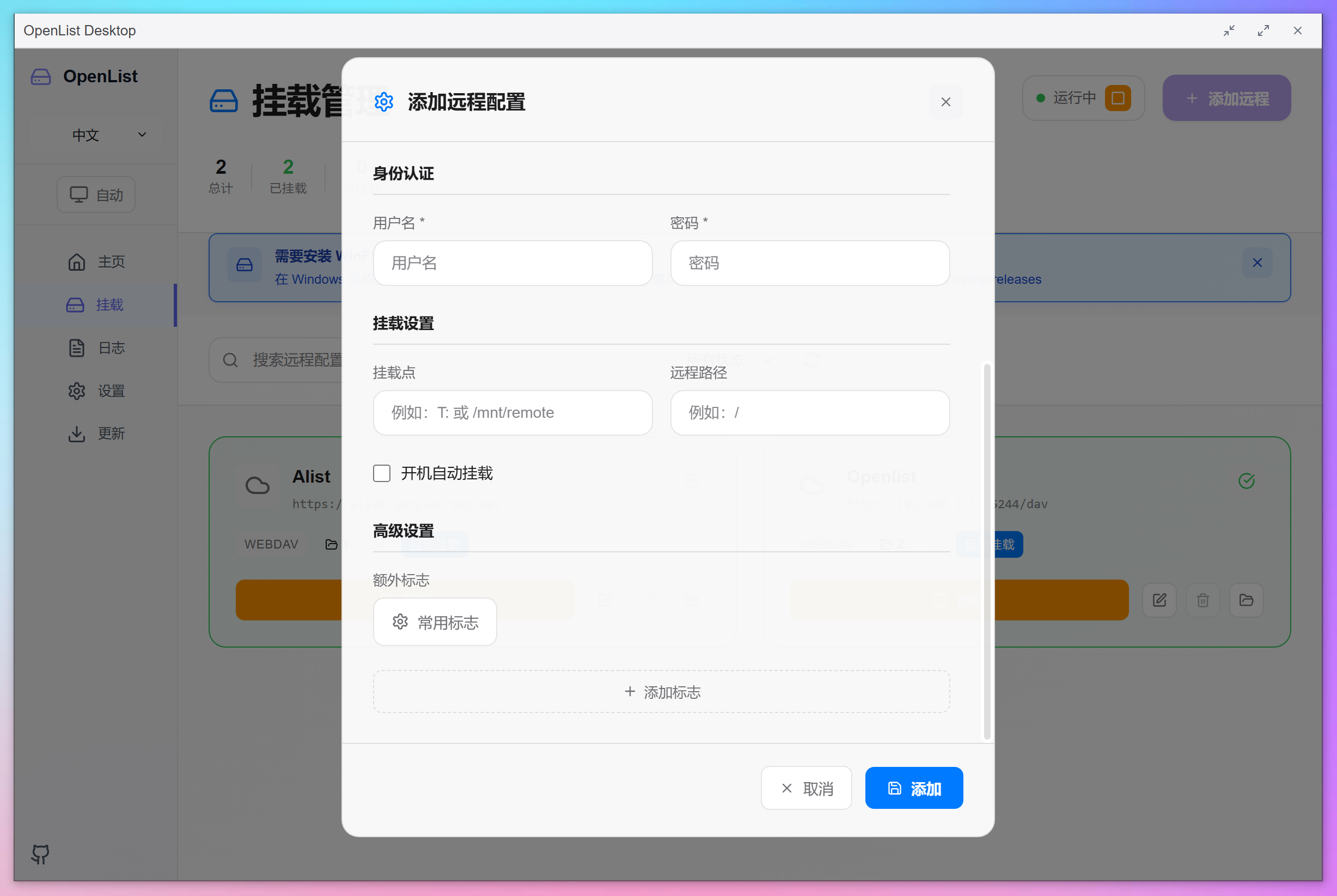Enable 开机自动挂载 auto-mount on startup
This screenshot has width=1337, height=896.
click(x=381, y=473)
